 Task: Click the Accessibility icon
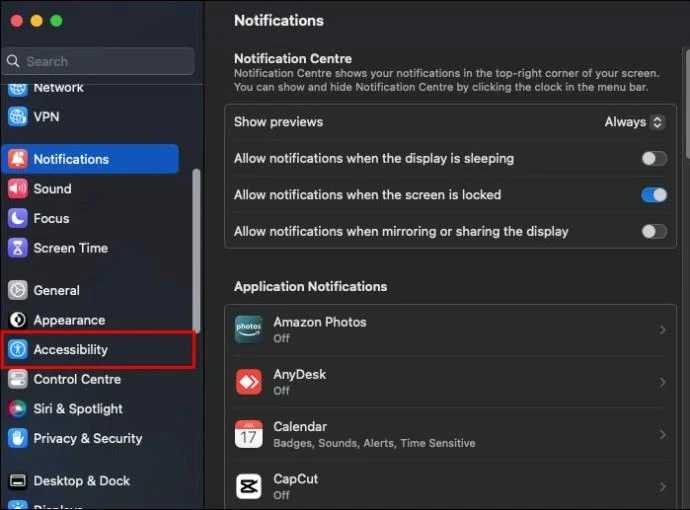pos(18,349)
